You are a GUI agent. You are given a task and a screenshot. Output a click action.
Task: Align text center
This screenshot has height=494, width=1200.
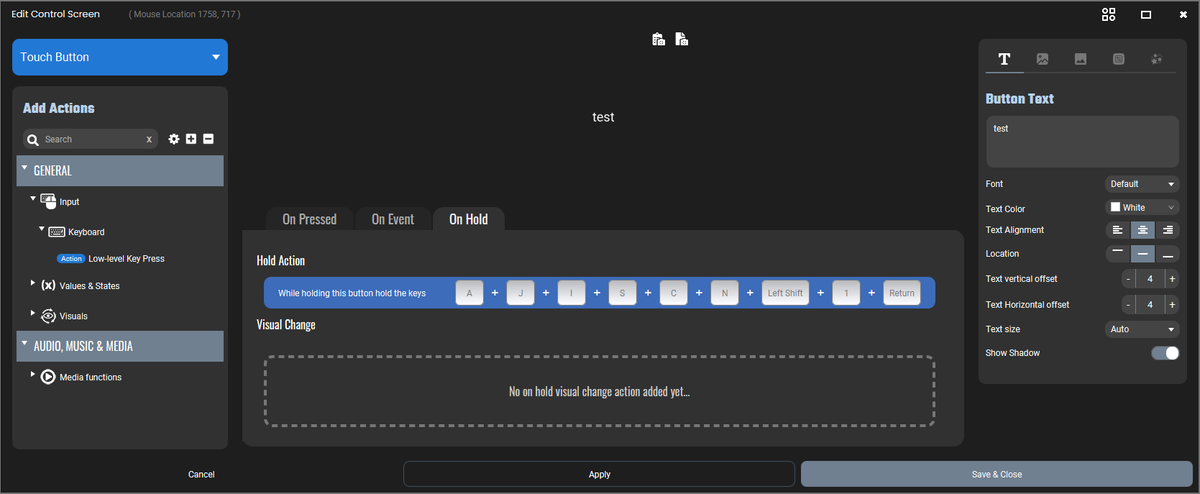[x=1142, y=230]
